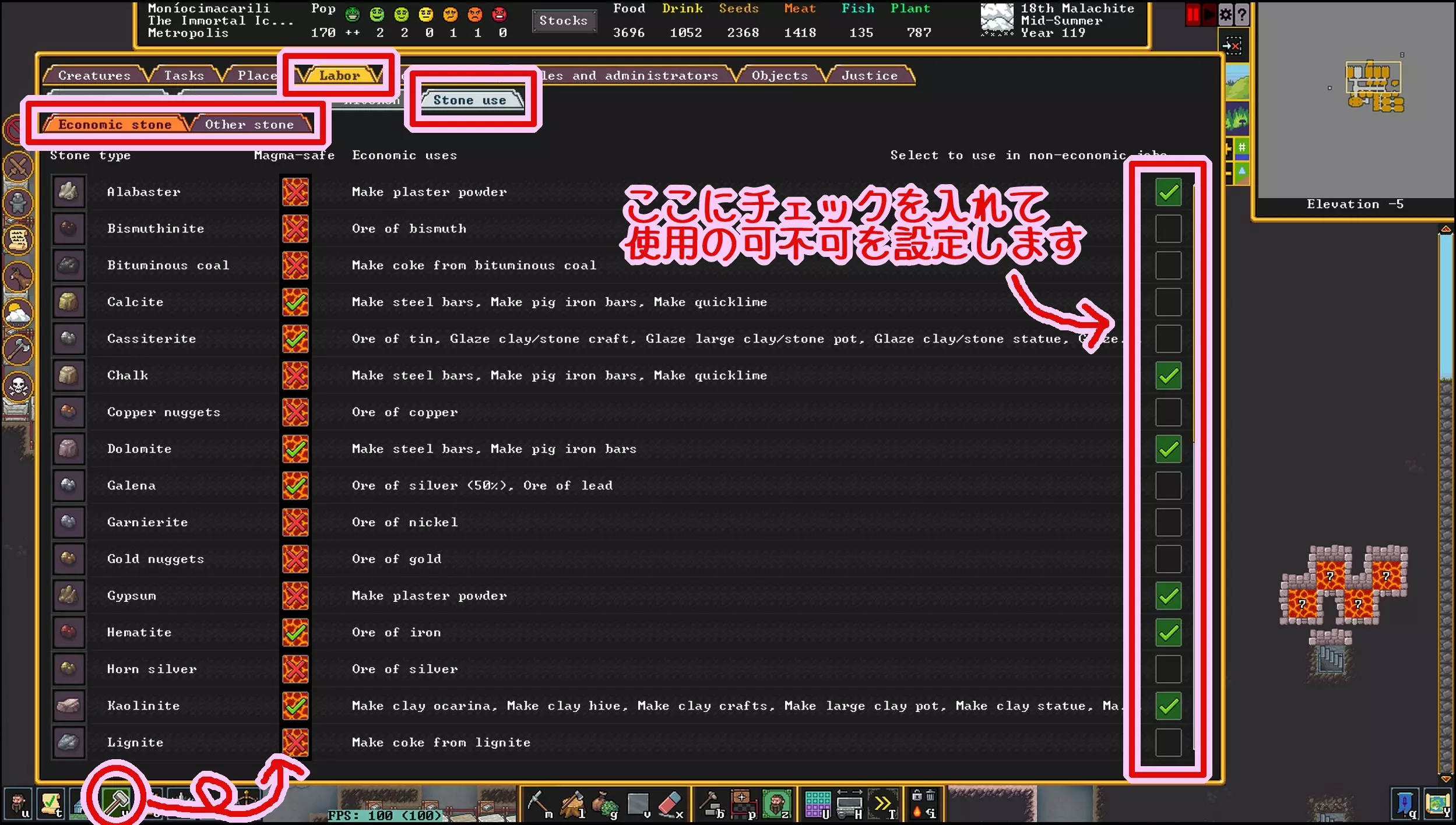Image resolution: width=1456 pixels, height=825 pixels.
Task: Click the Stocks button
Action: point(563,21)
